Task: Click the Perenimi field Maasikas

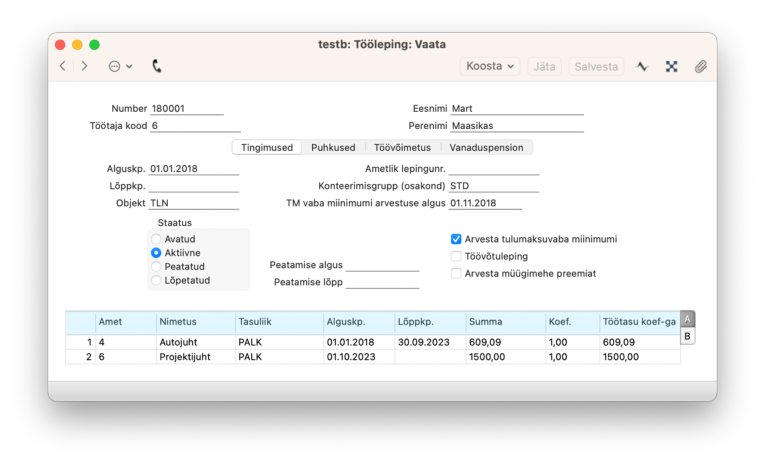Action: tap(517, 126)
